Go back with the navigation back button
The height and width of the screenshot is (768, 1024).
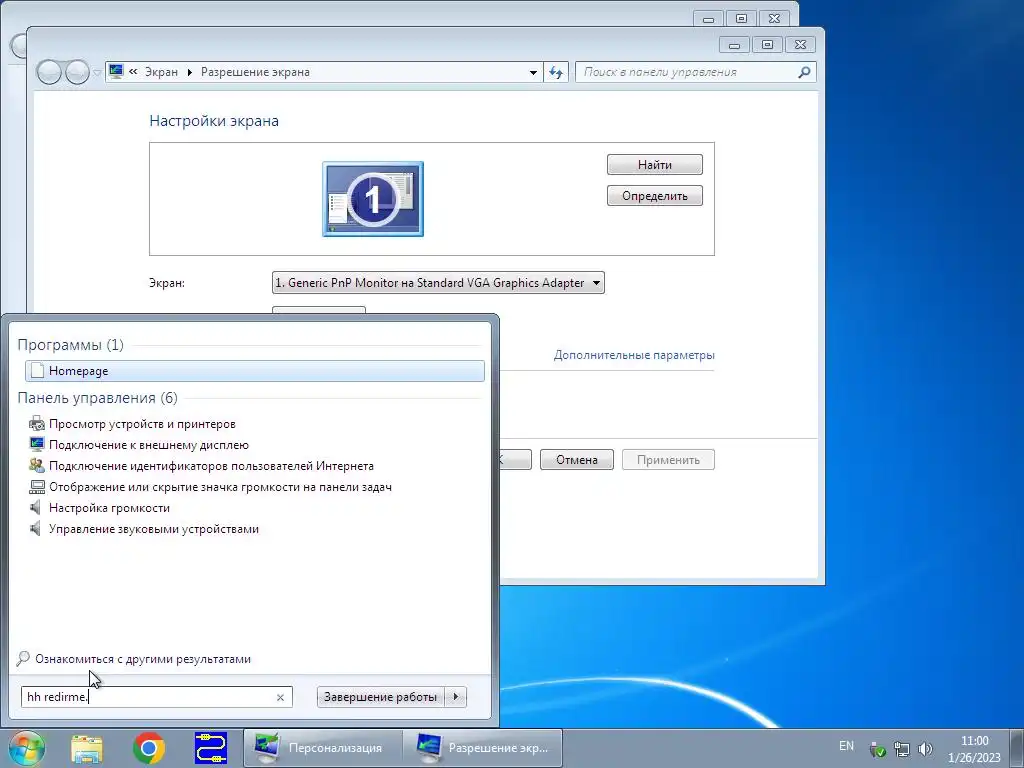[x=49, y=72]
